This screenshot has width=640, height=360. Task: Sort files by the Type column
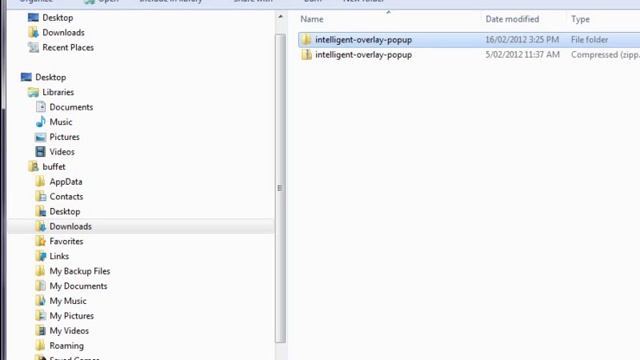580,19
